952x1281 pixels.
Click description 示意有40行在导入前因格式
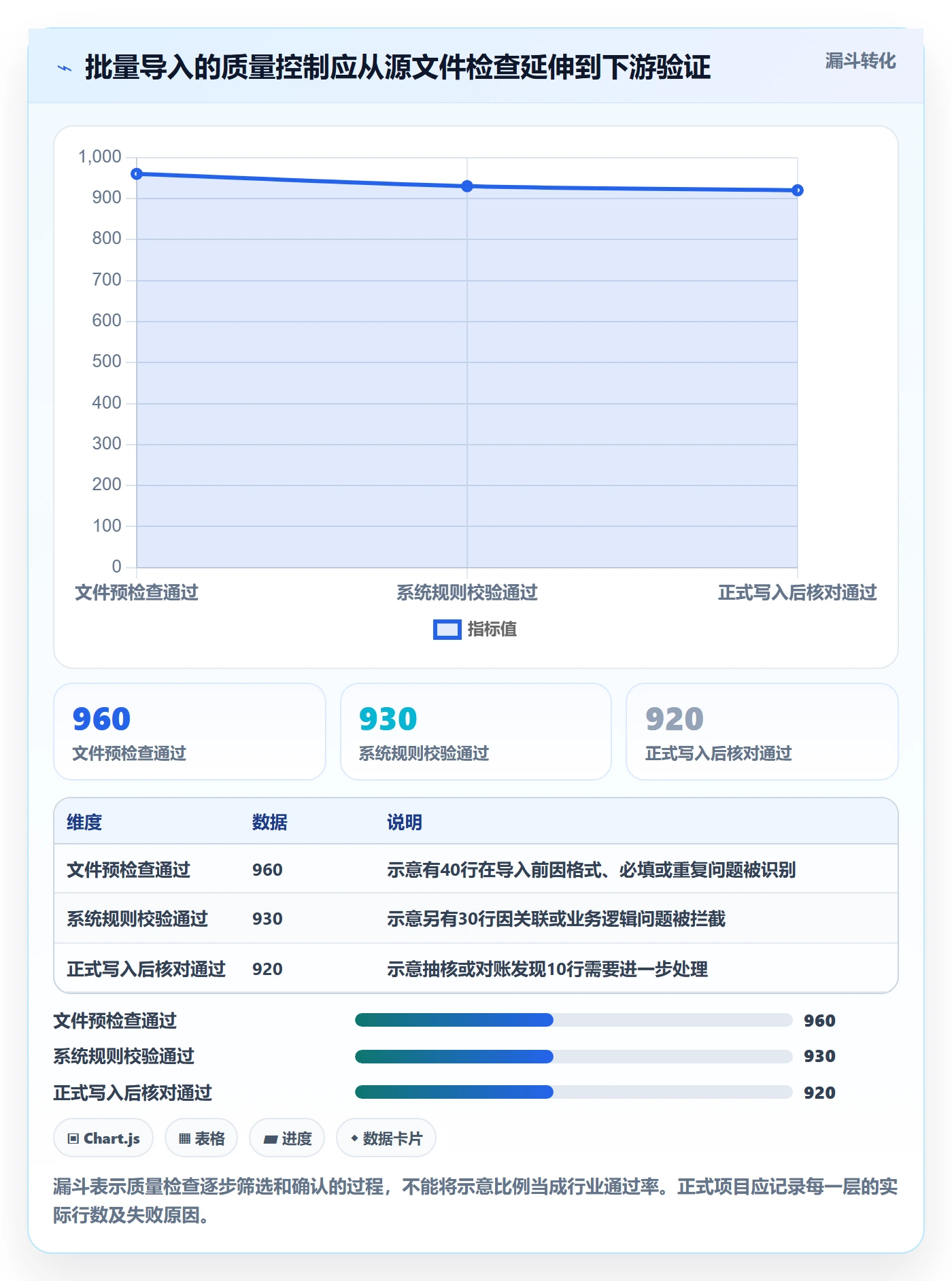tap(591, 870)
